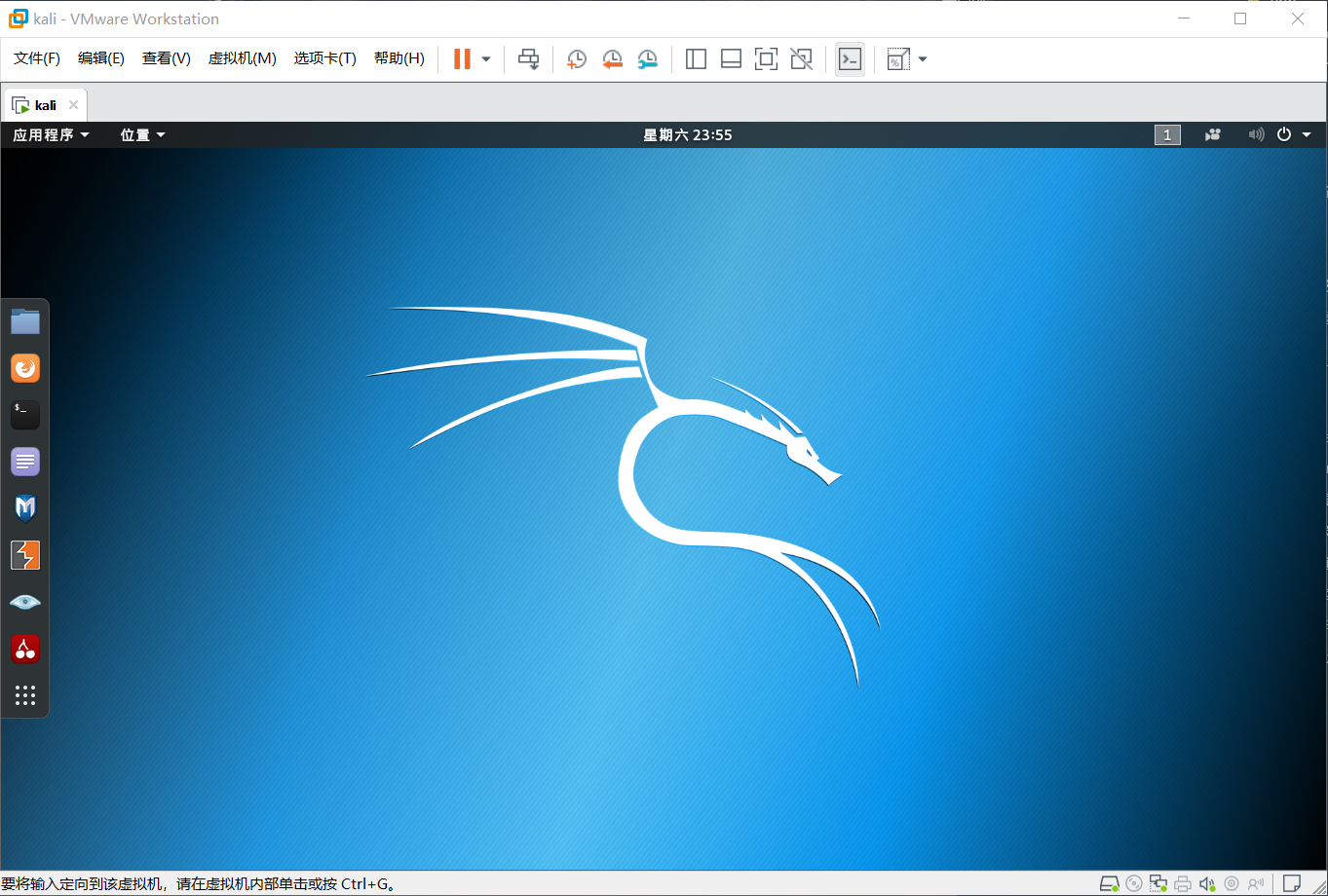Open Files from the Kali dock
Viewport: 1328px width, 896px height.
(x=25, y=321)
